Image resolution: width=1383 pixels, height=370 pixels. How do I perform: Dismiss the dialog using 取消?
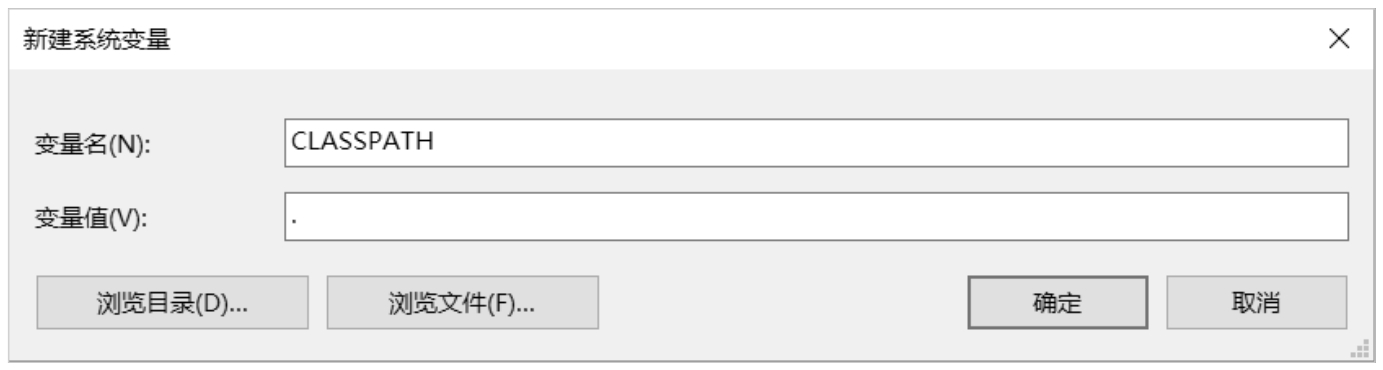pyautogui.click(x=1259, y=304)
